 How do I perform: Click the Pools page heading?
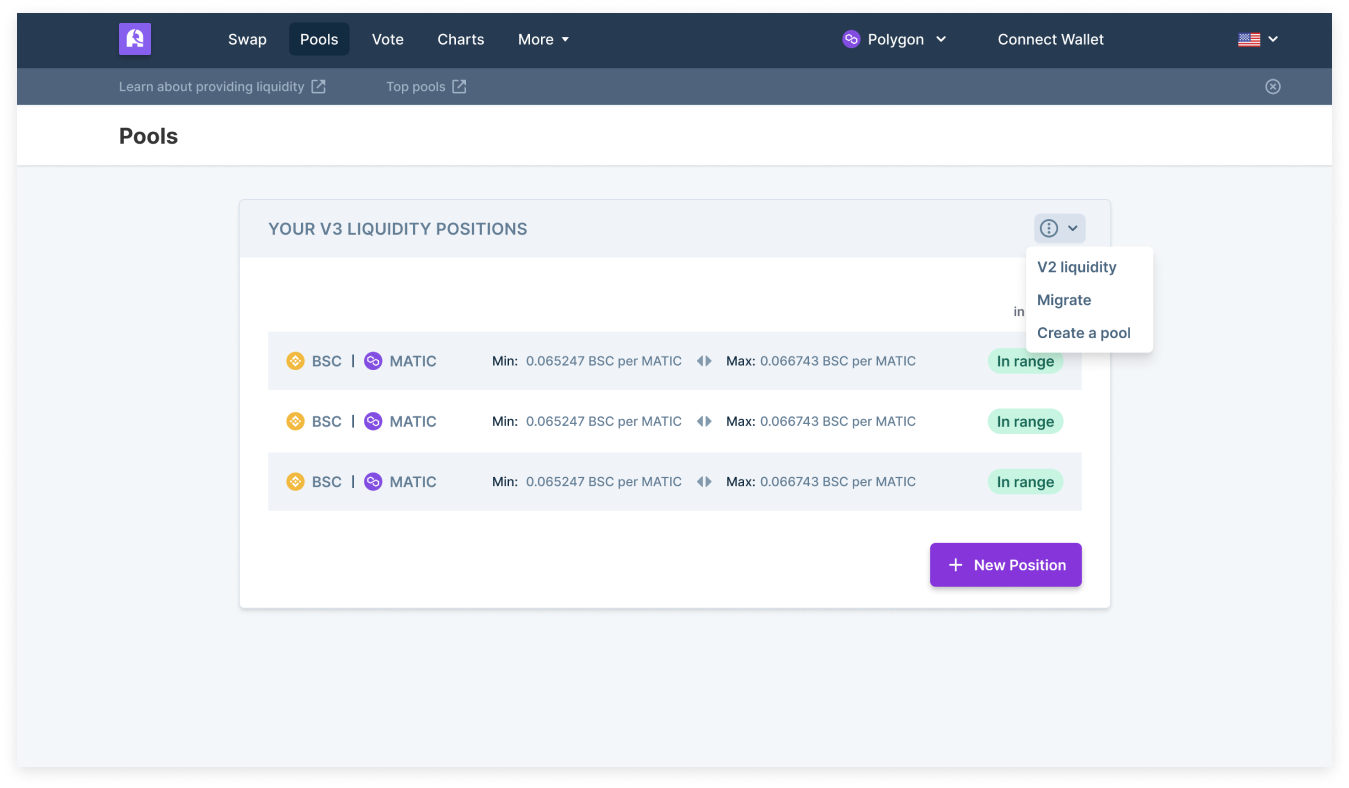coord(148,136)
